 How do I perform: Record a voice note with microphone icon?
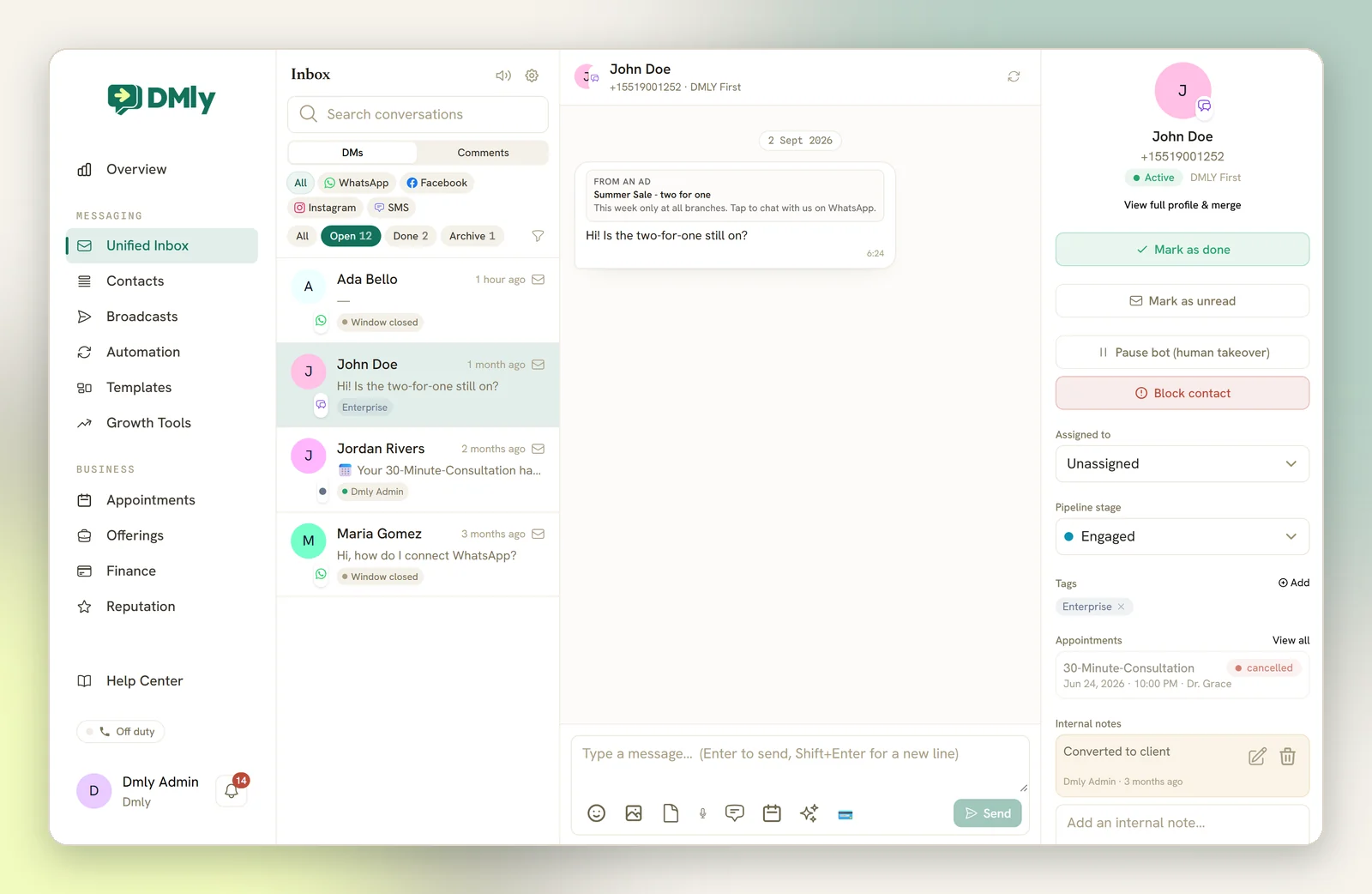point(702,813)
